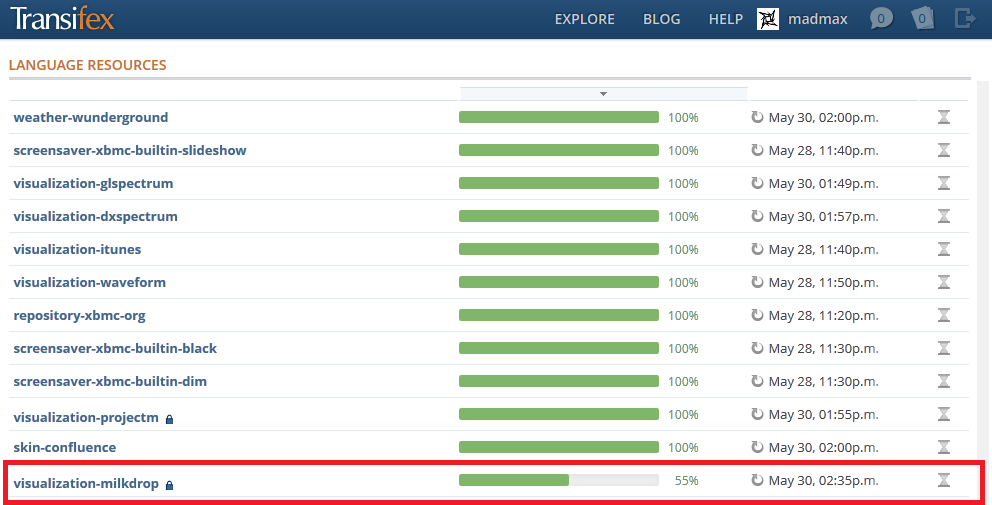992x505 pixels.
Task: Click hourglass icon for weather-wunderground
Action: coord(944,117)
